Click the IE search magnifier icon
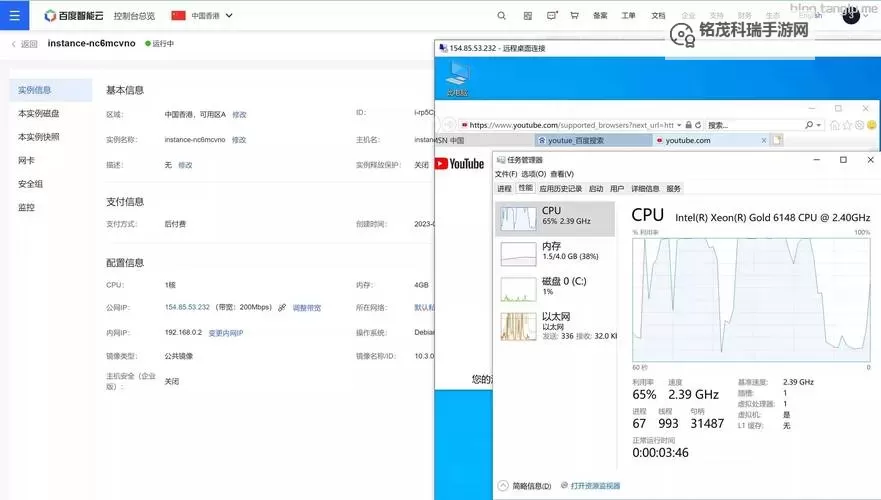Image resolution: width=881 pixels, height=500 pixels. (809, 125)
